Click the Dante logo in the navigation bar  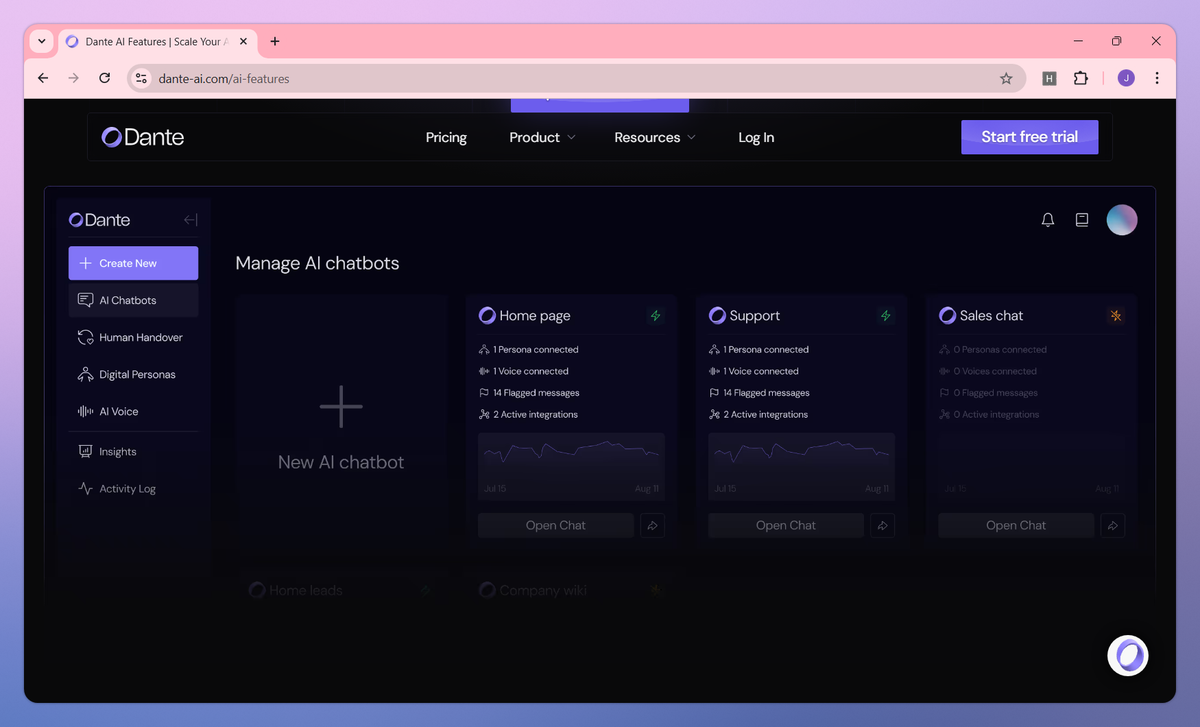pos(143,137)
